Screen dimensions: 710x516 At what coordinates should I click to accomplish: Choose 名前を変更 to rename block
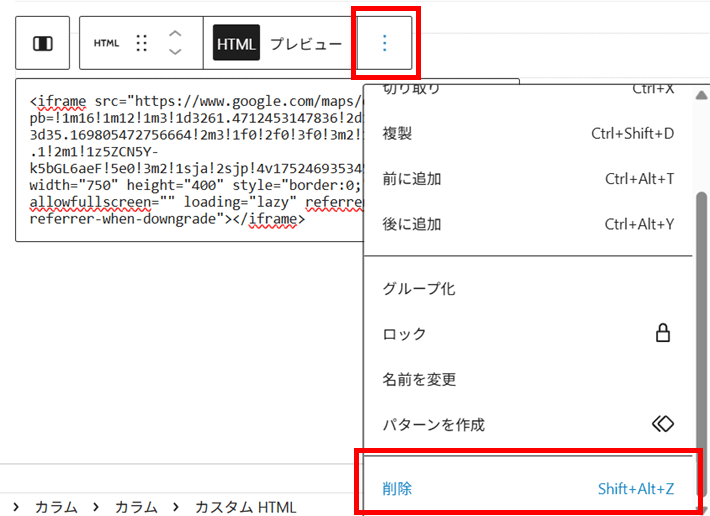coord(418,379)
